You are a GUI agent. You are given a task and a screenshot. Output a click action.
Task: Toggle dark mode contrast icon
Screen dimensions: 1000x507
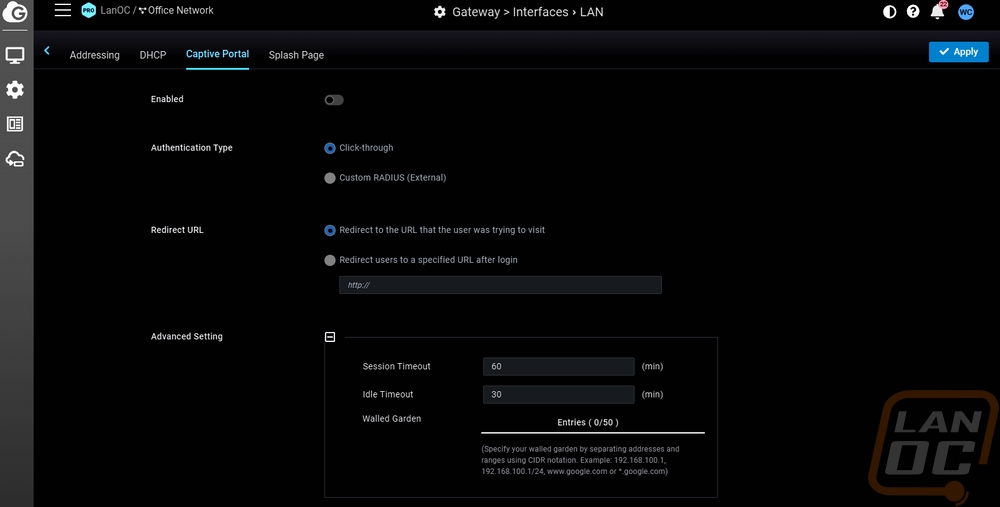pyautogui.click(x=889, y=11)
